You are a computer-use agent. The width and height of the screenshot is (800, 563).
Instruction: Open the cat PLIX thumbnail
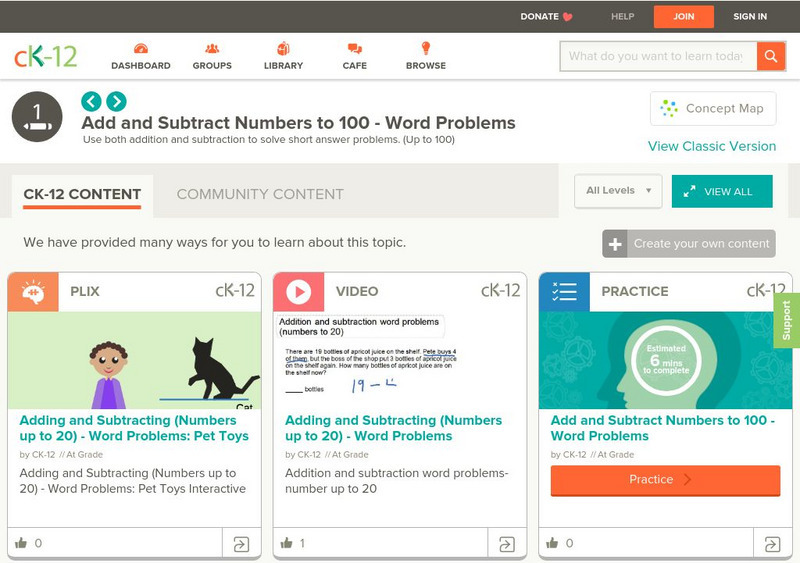click(x=134, y=360)
